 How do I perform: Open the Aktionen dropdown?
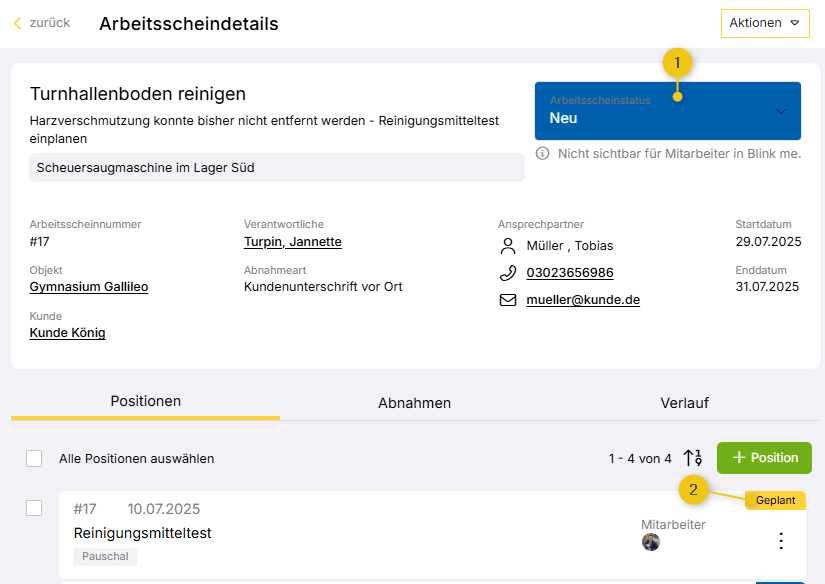[x=765, y=23]
